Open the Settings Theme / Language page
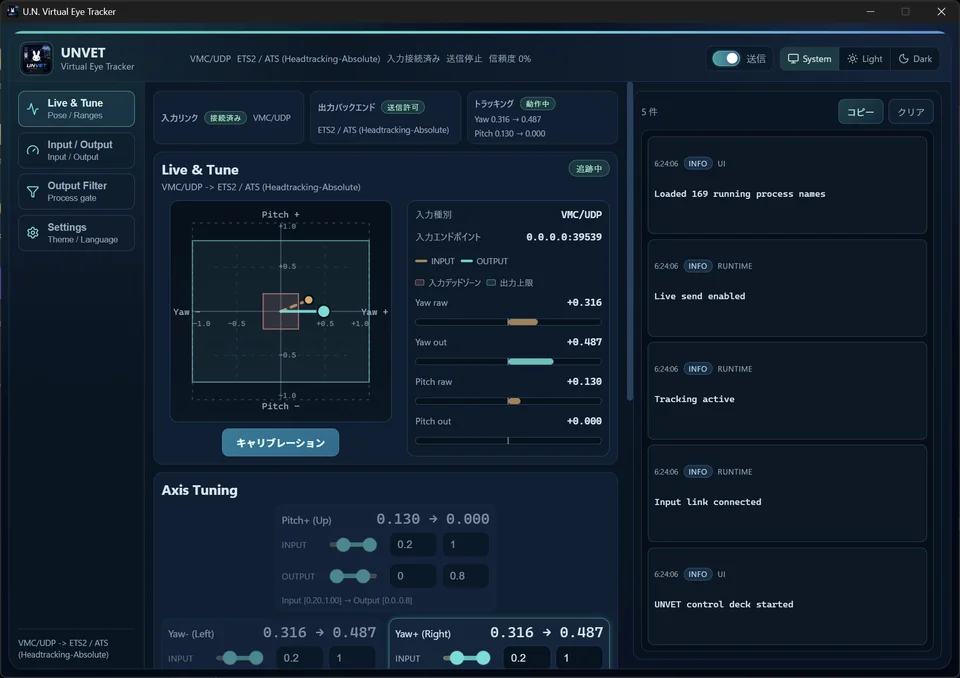 coord(77,233)
